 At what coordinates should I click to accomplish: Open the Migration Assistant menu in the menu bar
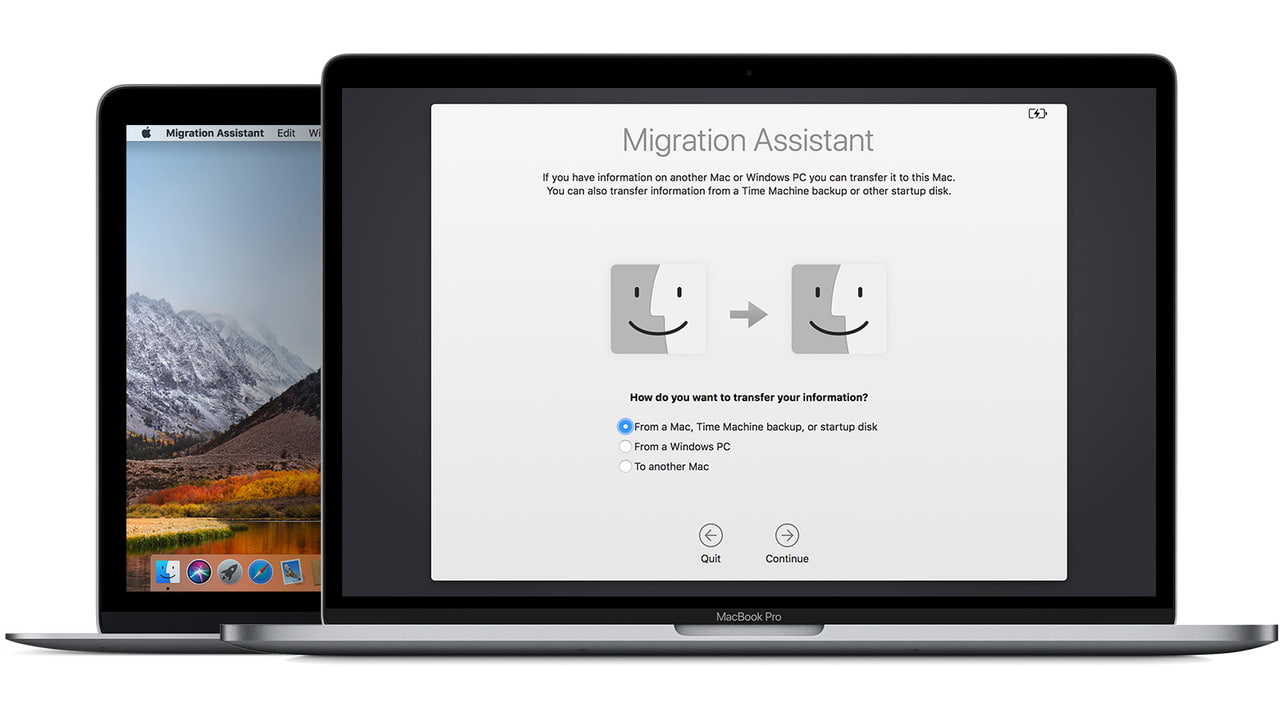coord(215,133)
